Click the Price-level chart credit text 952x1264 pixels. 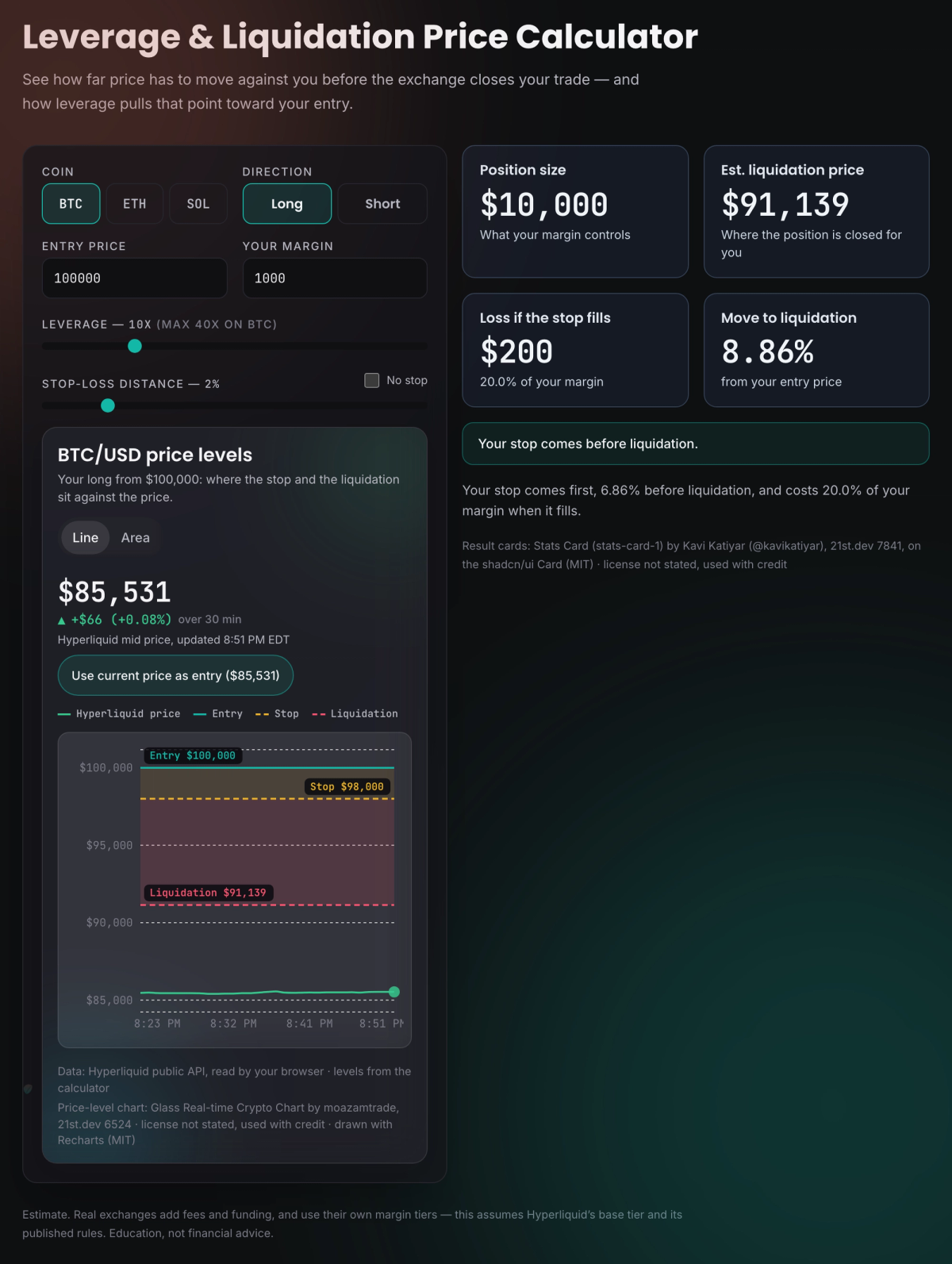tap(228, 1124)
